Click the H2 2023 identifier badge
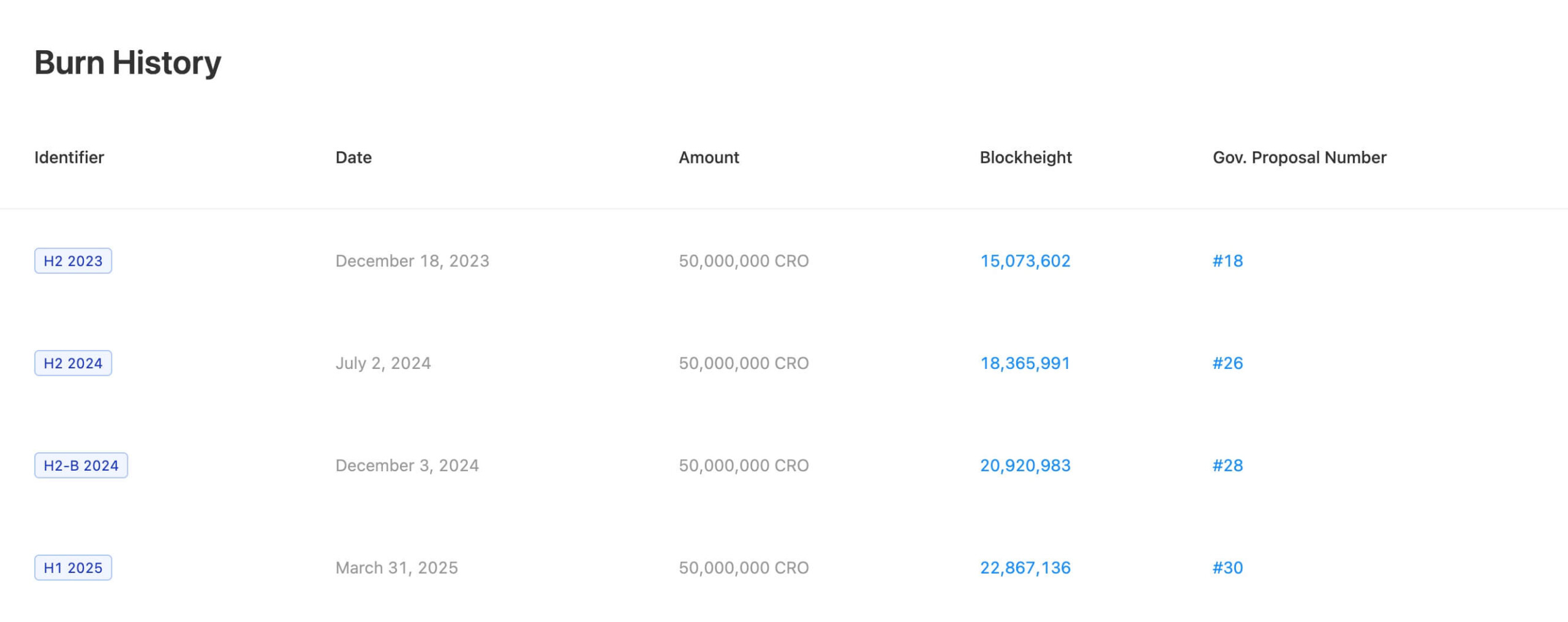The width and height of the screenshot is (1568, 622). [x=73, y=261]
